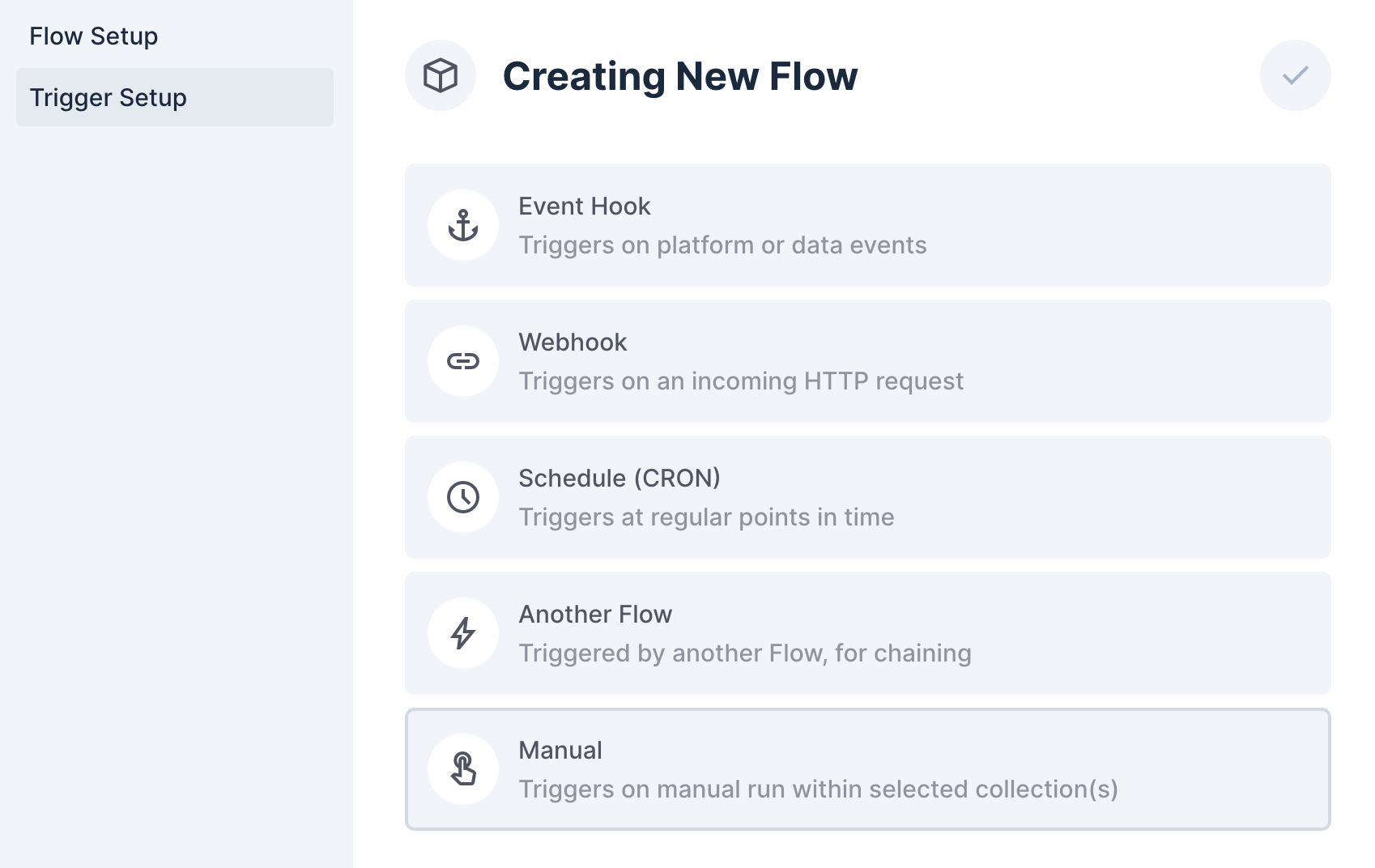Click the Creating New Flow heading
Image resolution: width=1375 pixels, height=868 pixels.
coord(680,76)
